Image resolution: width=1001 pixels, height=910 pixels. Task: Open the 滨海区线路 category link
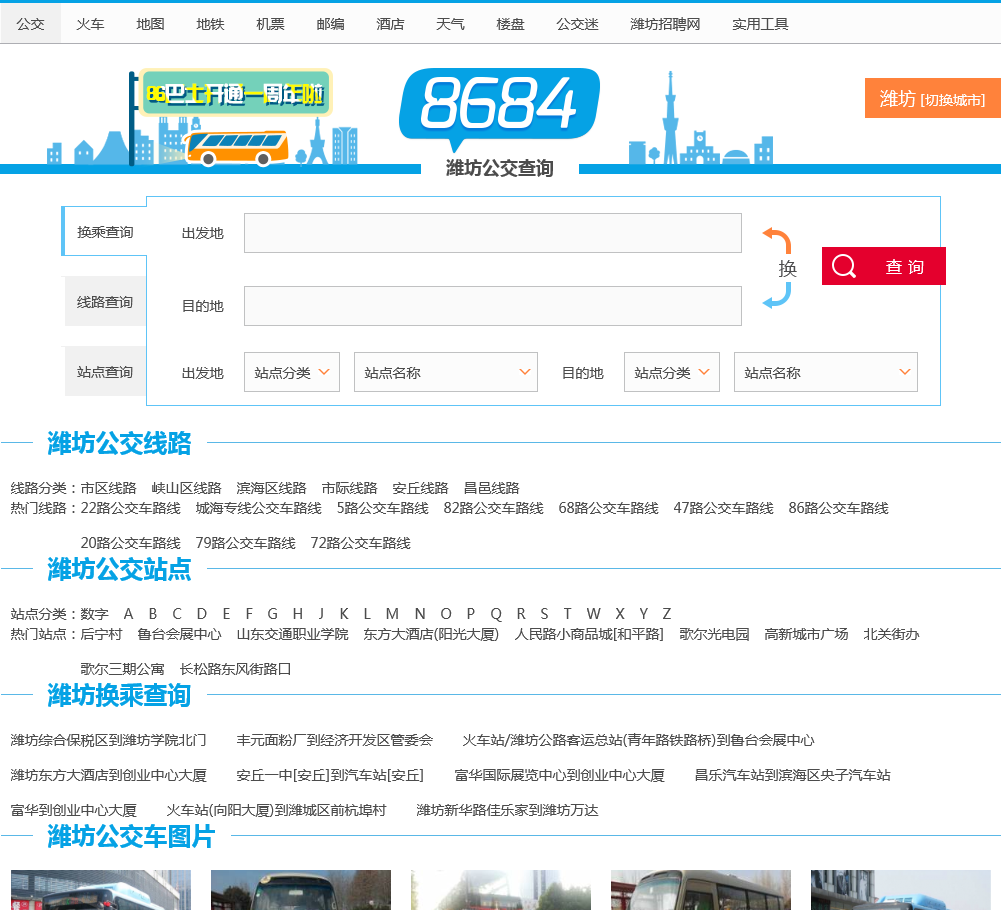[x=271, y=488]
